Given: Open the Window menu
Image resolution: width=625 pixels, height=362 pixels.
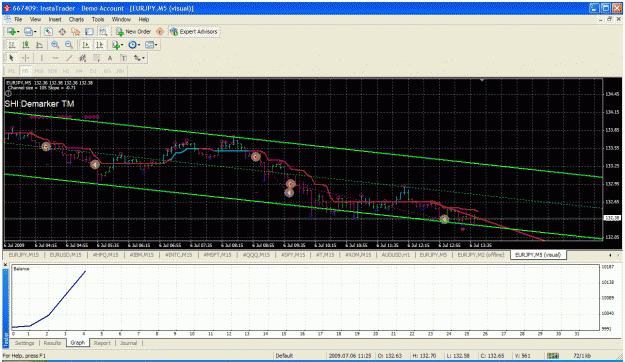Looking at the screenshot, I should pos(121,19).
